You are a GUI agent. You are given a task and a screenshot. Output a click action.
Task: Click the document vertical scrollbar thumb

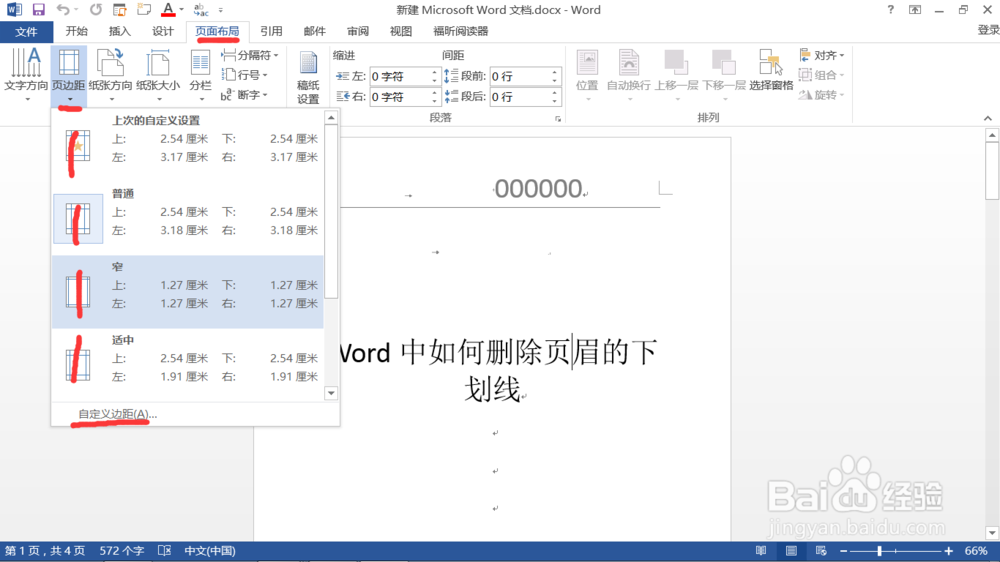coord(992,171)
